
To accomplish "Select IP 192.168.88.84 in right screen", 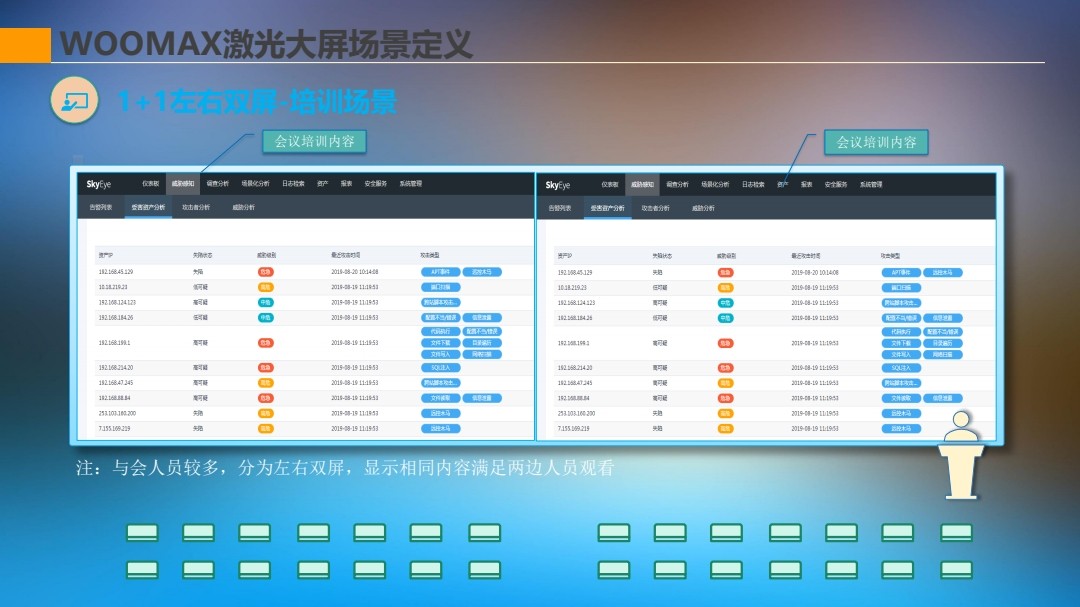I will tap(574, 398).
